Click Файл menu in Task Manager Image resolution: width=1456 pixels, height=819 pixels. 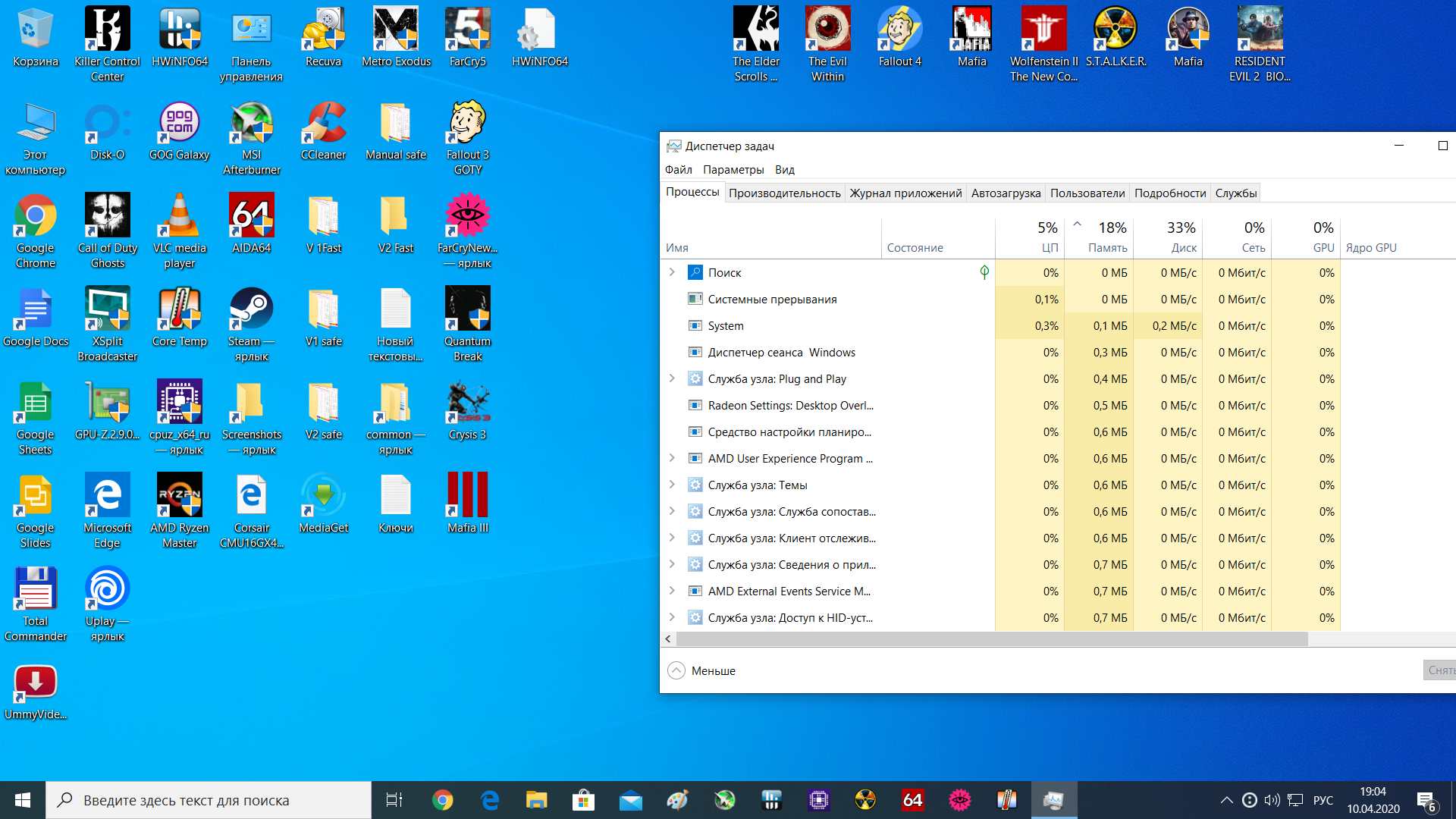click(680, 169)
